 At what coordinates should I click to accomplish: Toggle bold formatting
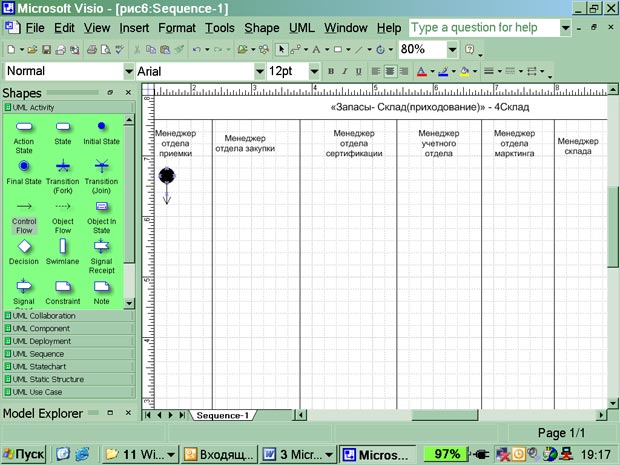coord(331,72)
